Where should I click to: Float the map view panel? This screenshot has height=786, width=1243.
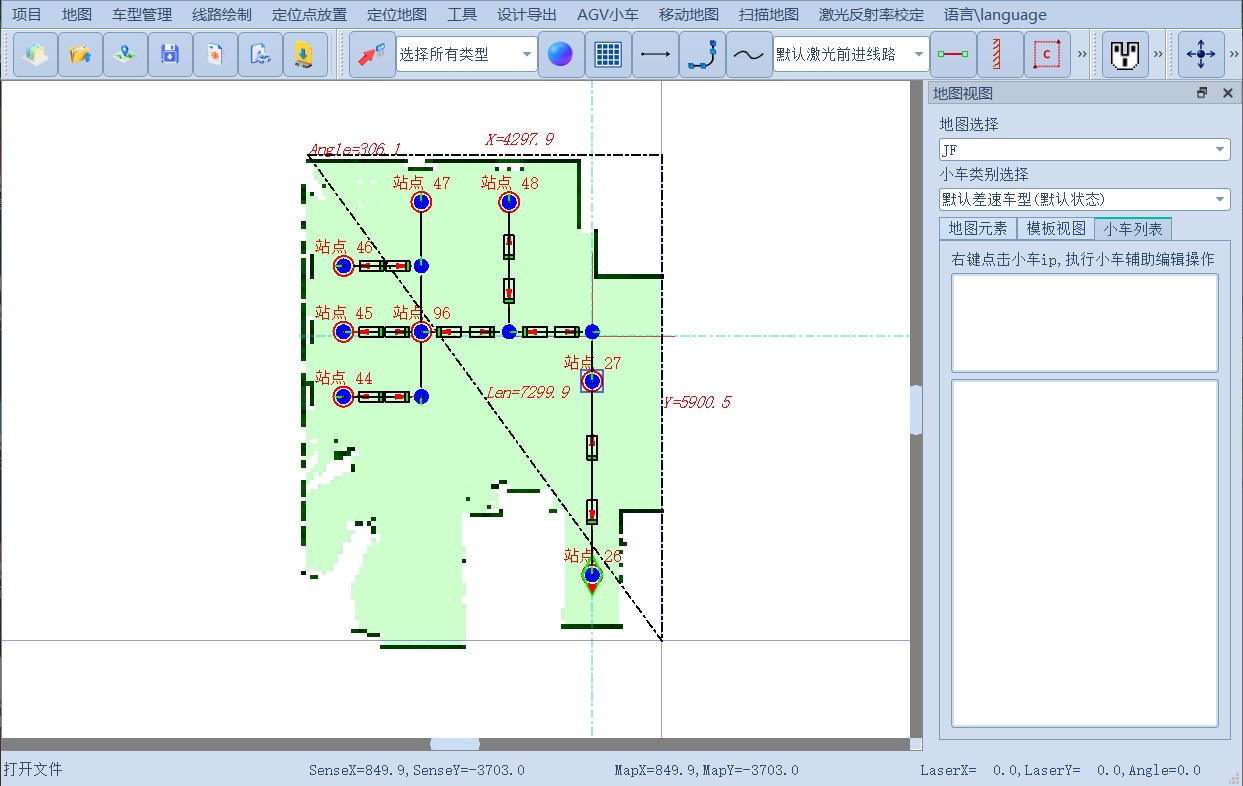(x=1202, y=93)
